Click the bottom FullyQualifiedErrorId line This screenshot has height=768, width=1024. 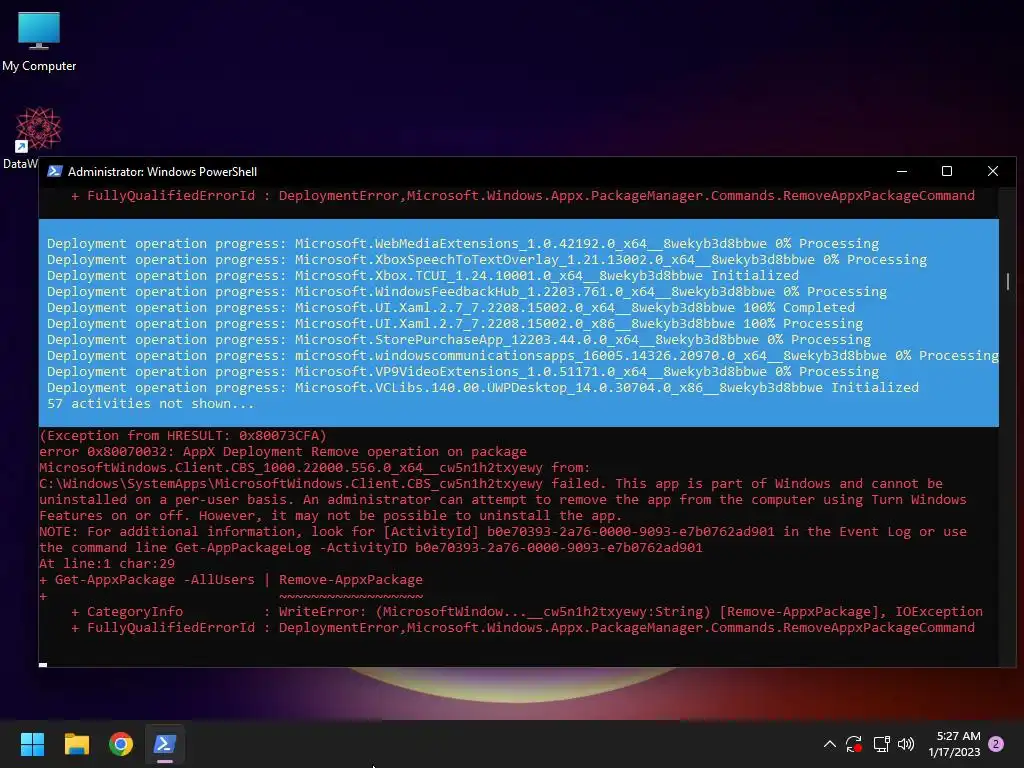click(x=522, y=628)
